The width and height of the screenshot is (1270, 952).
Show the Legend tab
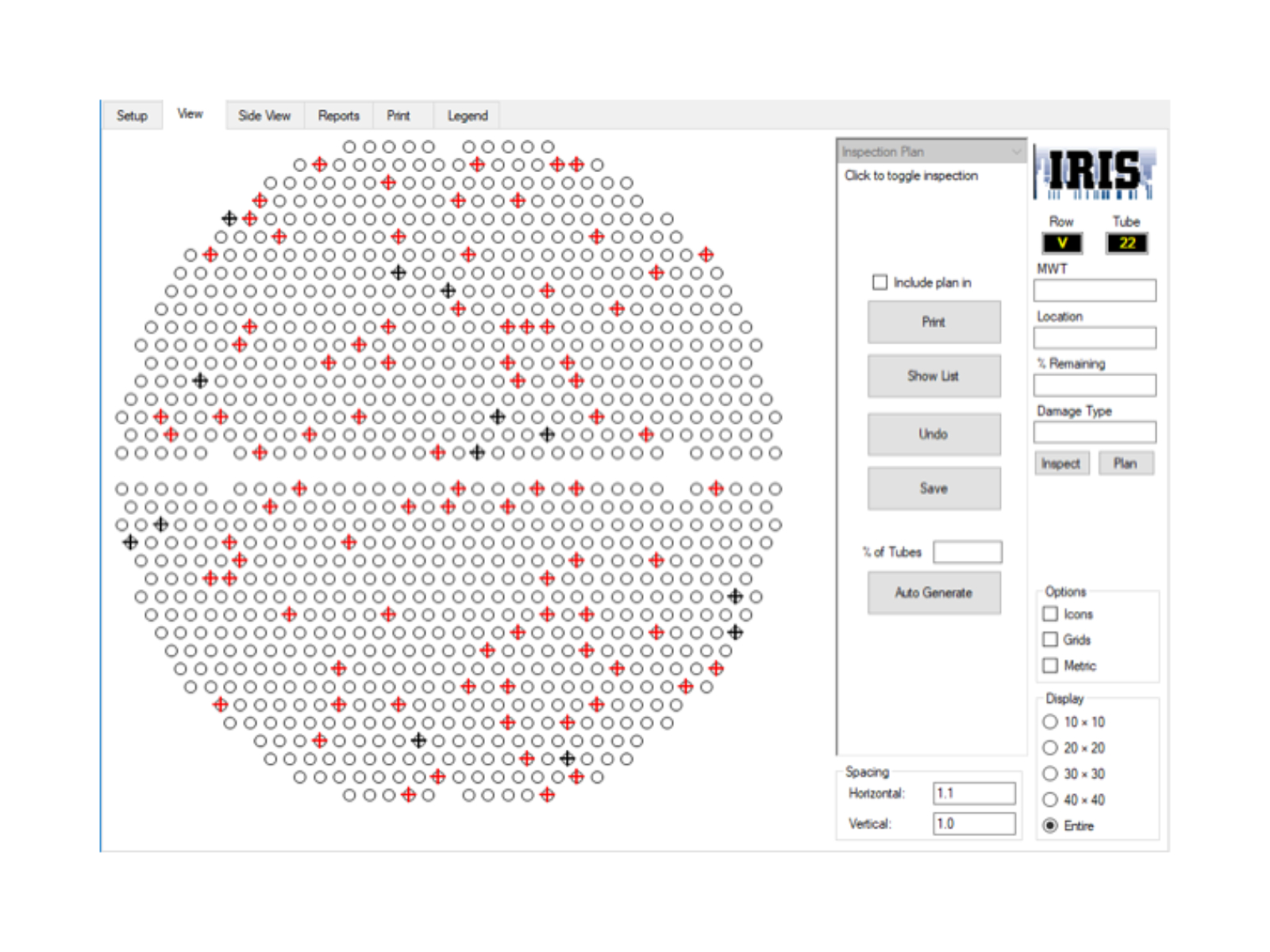coord(468,116)
